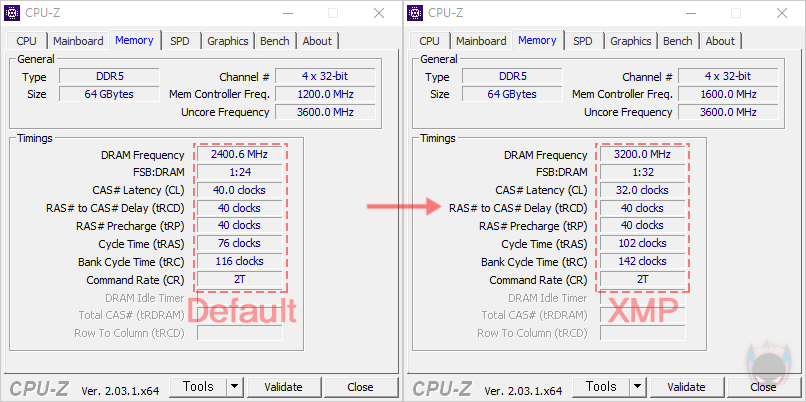Select the SPD tab in right CPU-Z window
Viewport: 806px width, 402px height.
(583, 41)
